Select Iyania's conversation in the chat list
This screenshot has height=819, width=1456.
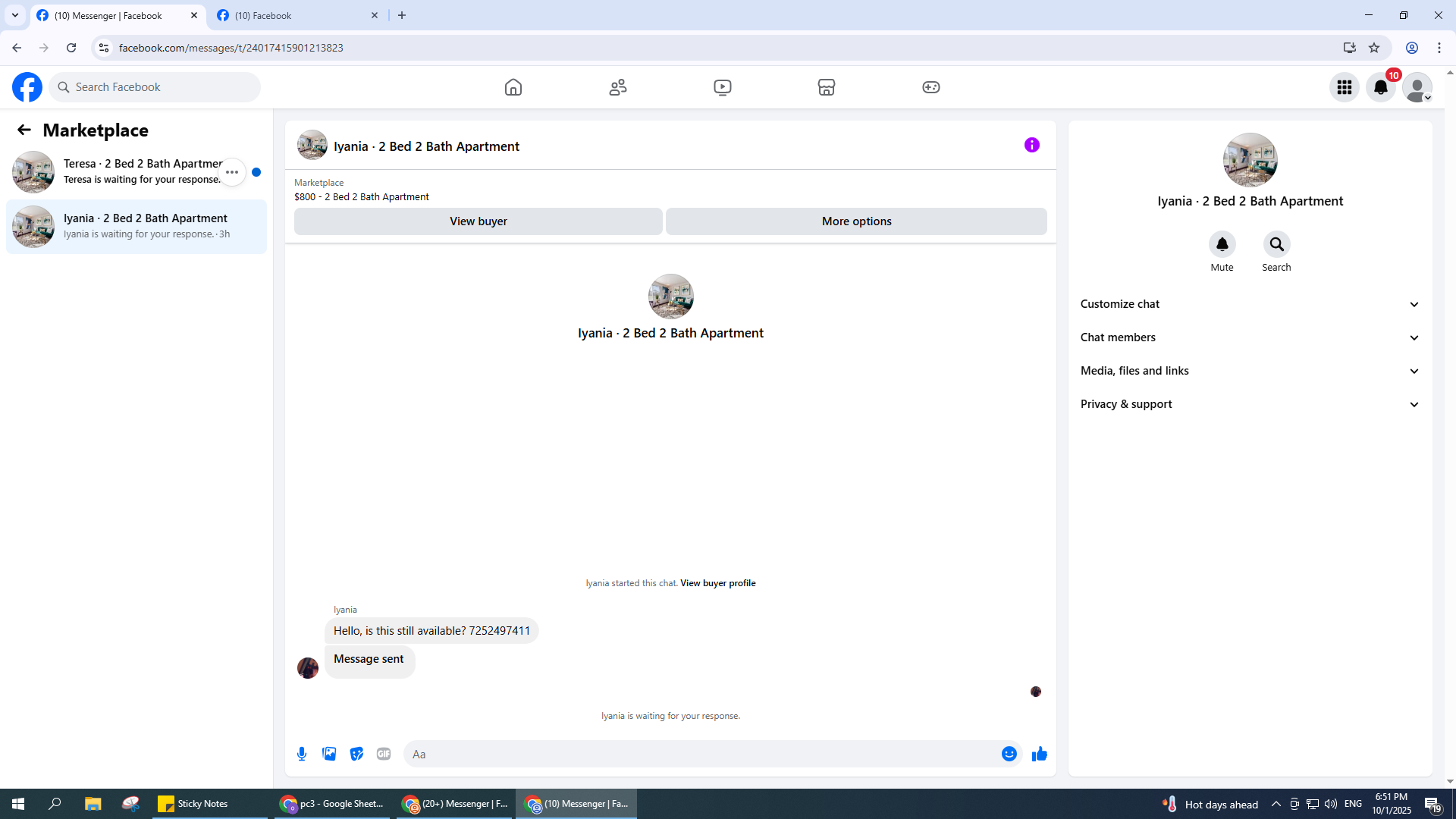pyautogui.click(x=136, y=227)
